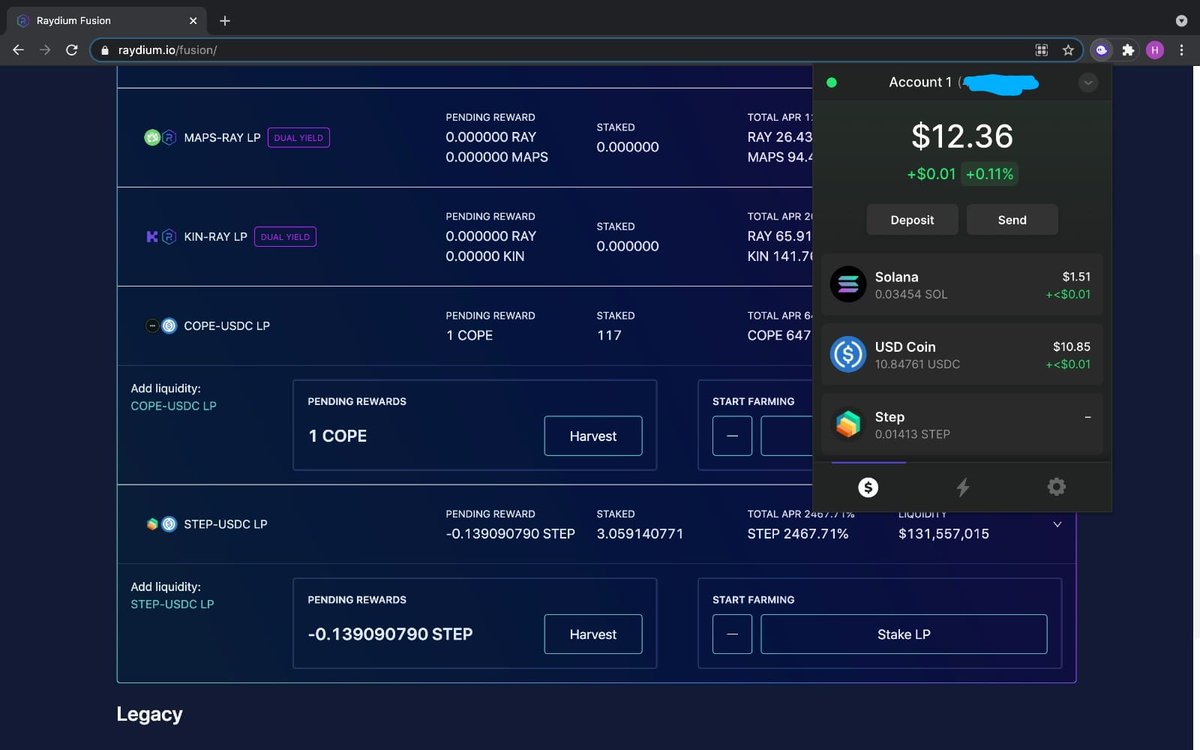Image resolution: width=1200 pixels, height=750 pixels.
Task: Select the Raydium Fusion browser tab
Action: (x=106, y=20)
